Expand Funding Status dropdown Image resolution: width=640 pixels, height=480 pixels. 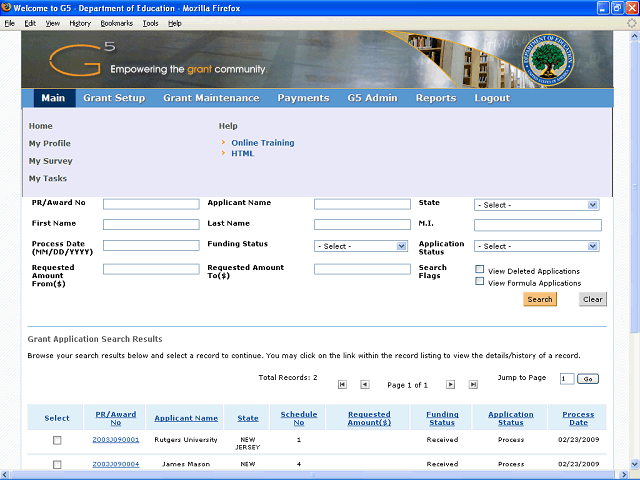point(361,246)
